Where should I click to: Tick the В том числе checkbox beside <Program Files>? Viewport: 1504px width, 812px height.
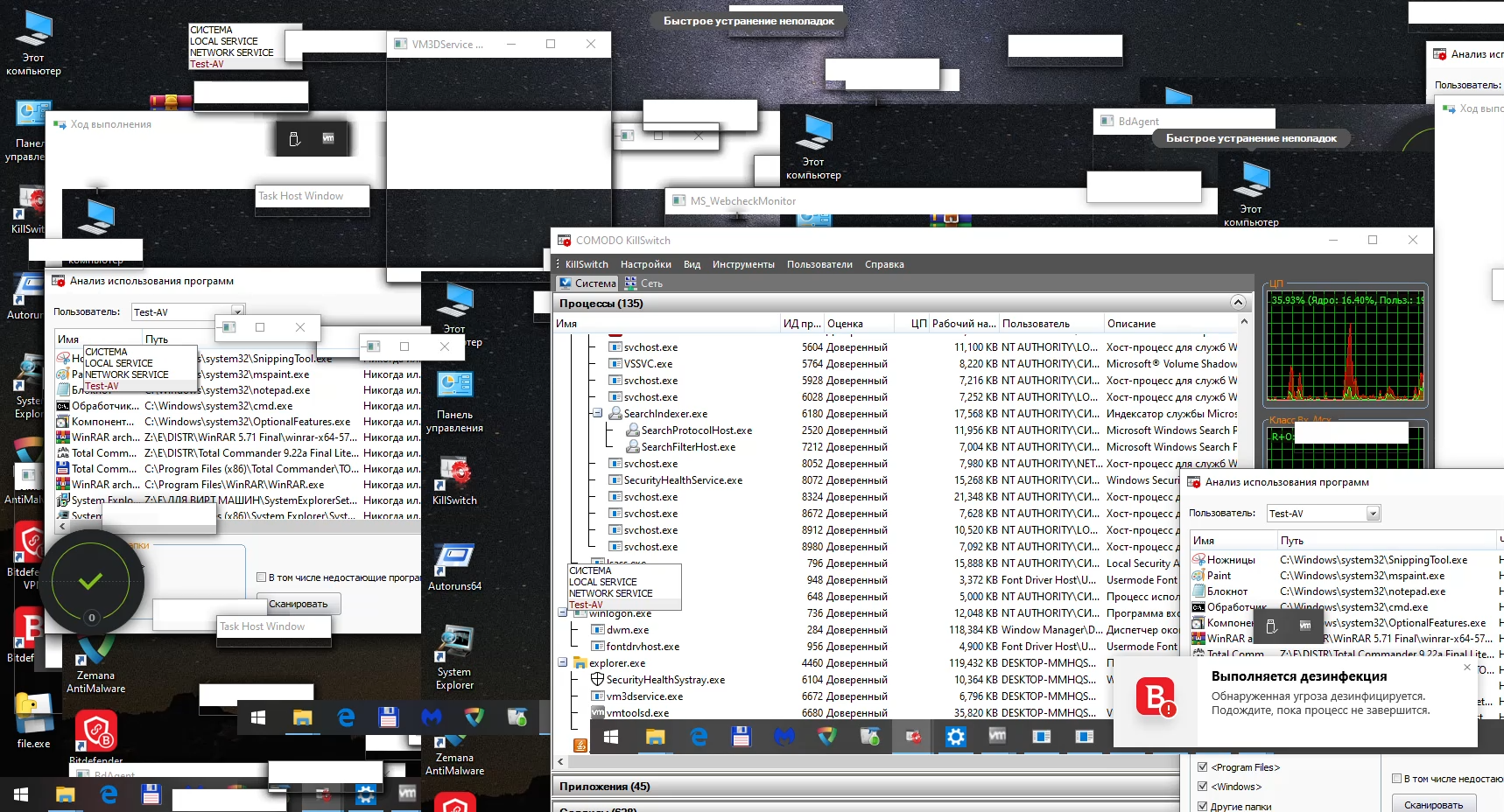(1397, 779)
